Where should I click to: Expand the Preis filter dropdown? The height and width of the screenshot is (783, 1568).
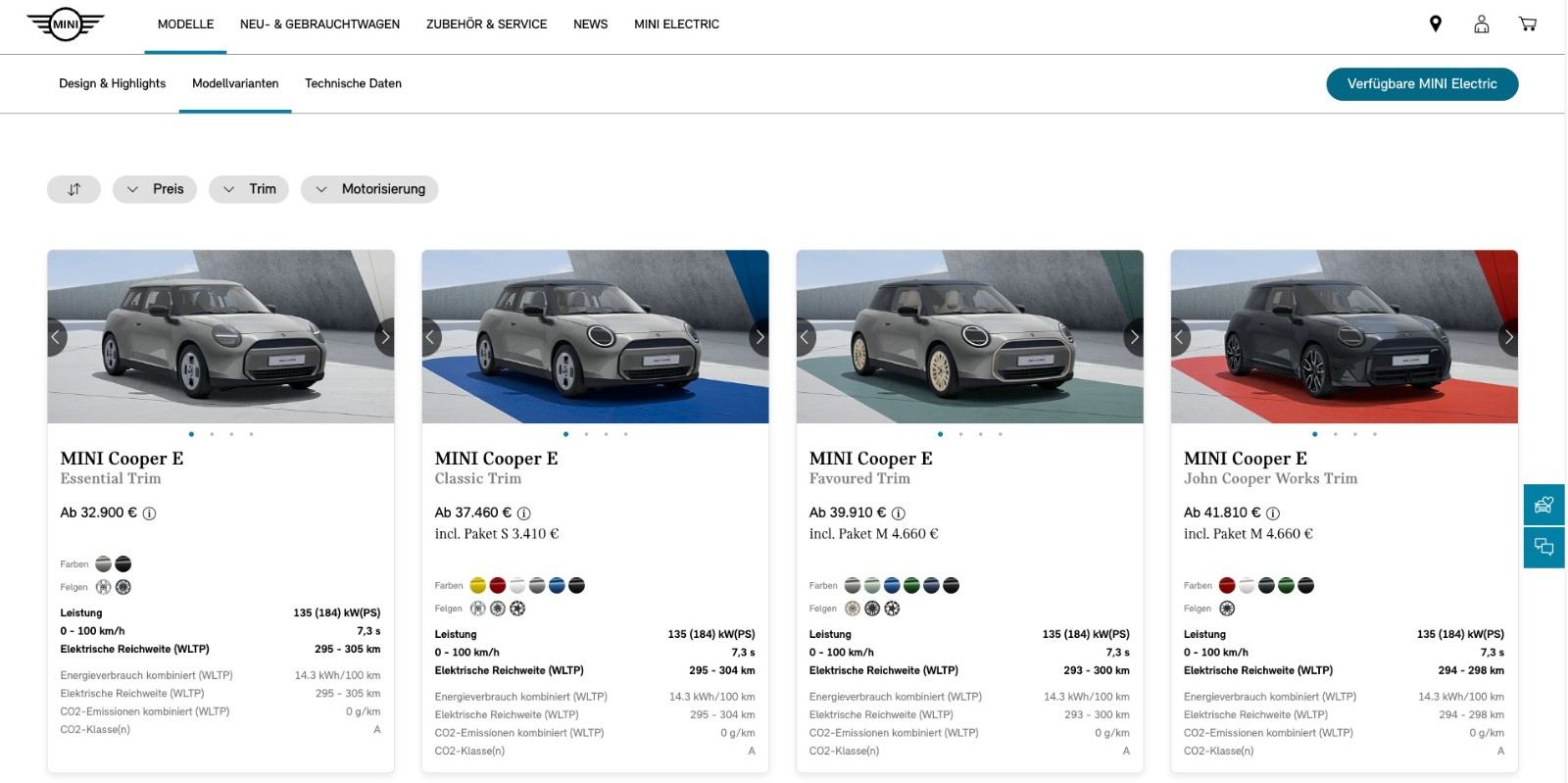click(x=155, y=189)
